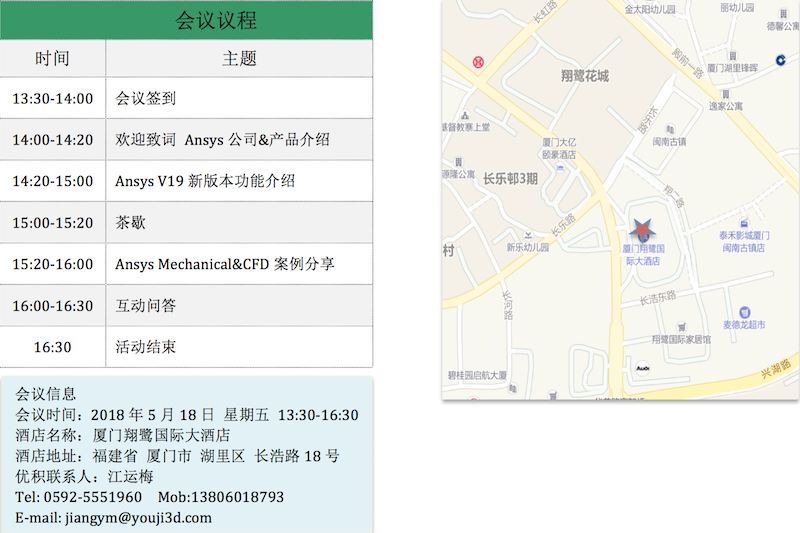This screenshot has width=800, height=533.
Task: Click the 麦德龙超市 map label
Action: pyautogui.click(x=744, y=324)
